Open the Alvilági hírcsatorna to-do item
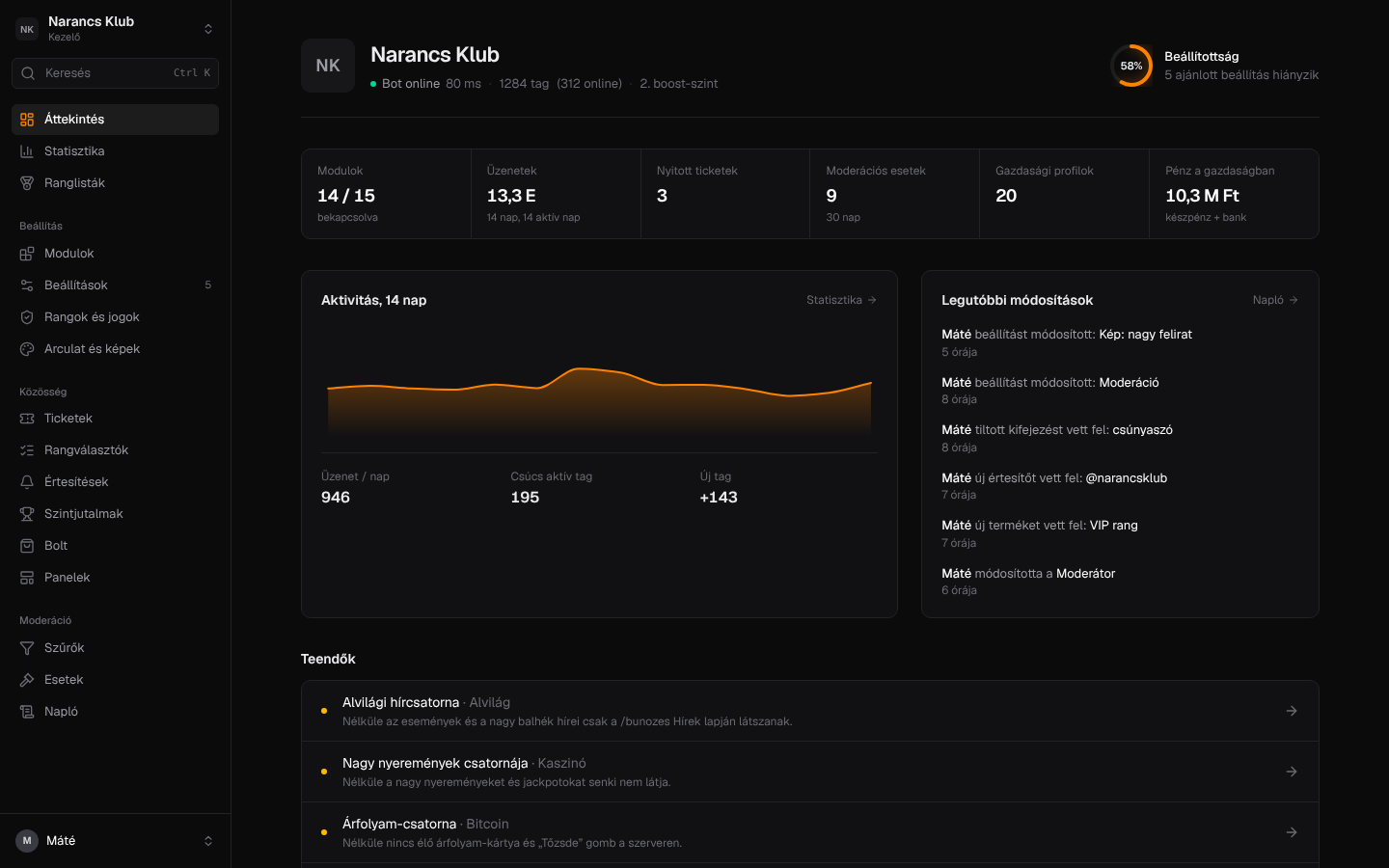Viewport: 1389px width, 868px height. (x=810, y=711)
